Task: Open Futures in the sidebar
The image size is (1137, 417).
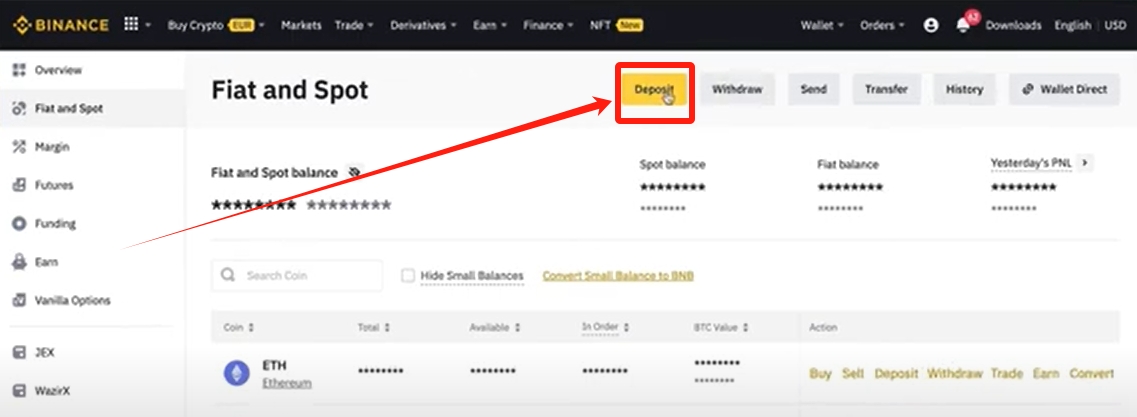Action: [54, 185]
